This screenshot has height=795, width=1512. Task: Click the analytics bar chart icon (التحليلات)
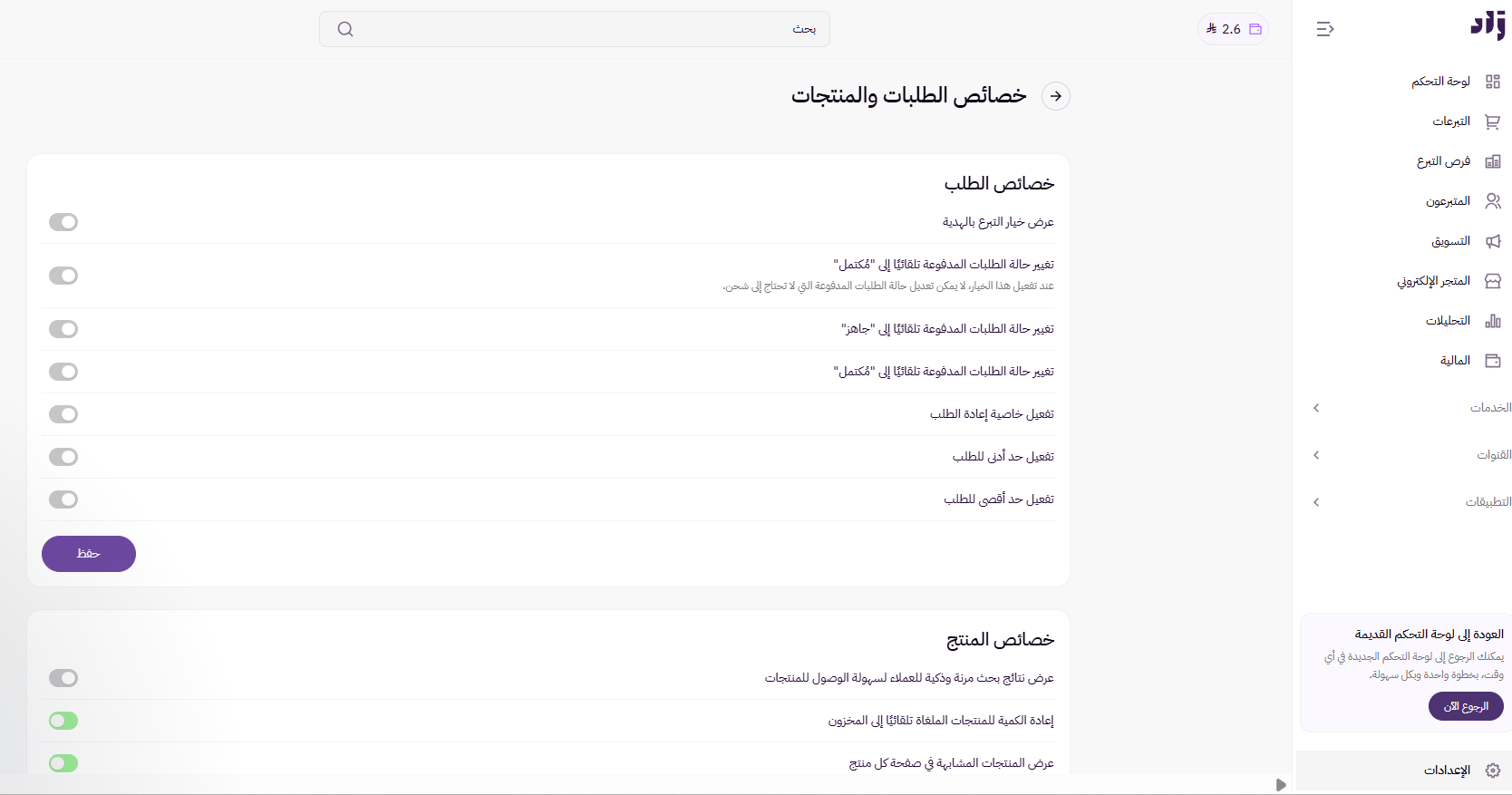pyautogui.click(x=1493, y=321)
